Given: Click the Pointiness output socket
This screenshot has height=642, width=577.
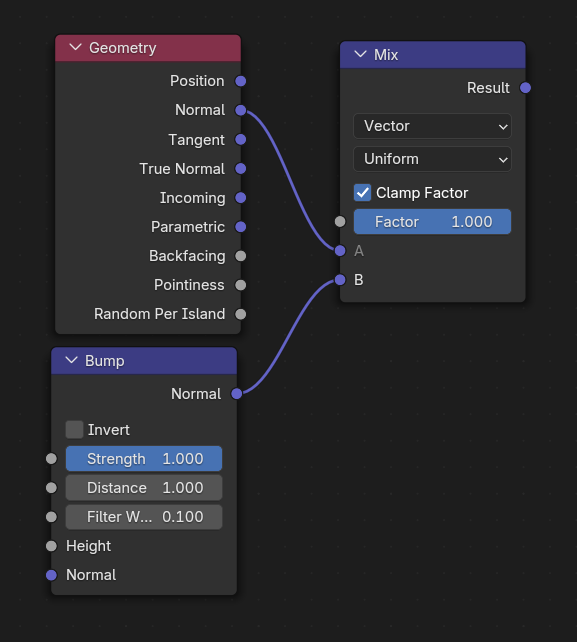Looking at the screenshot, I should 241,285.
